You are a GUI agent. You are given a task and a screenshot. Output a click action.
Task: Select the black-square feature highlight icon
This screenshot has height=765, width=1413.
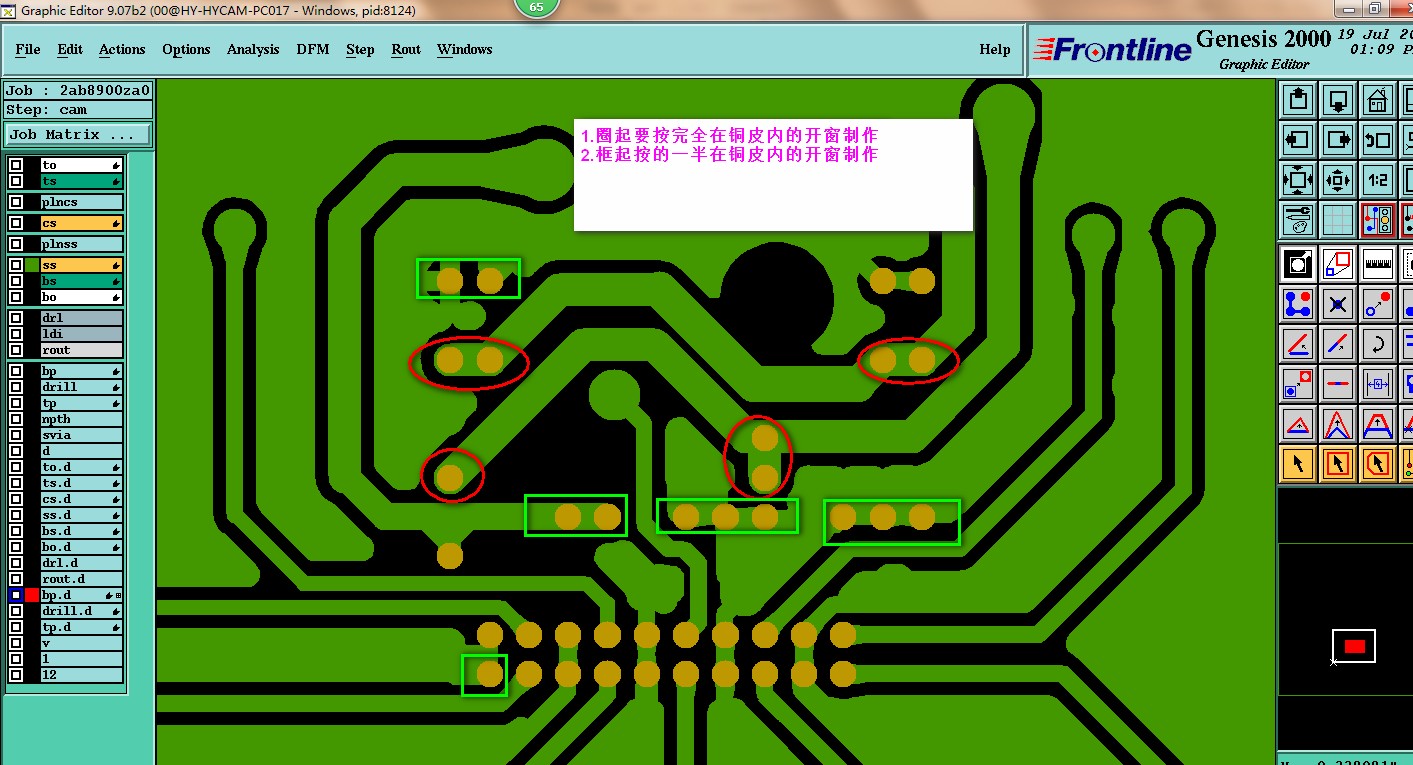(1298, 264)
